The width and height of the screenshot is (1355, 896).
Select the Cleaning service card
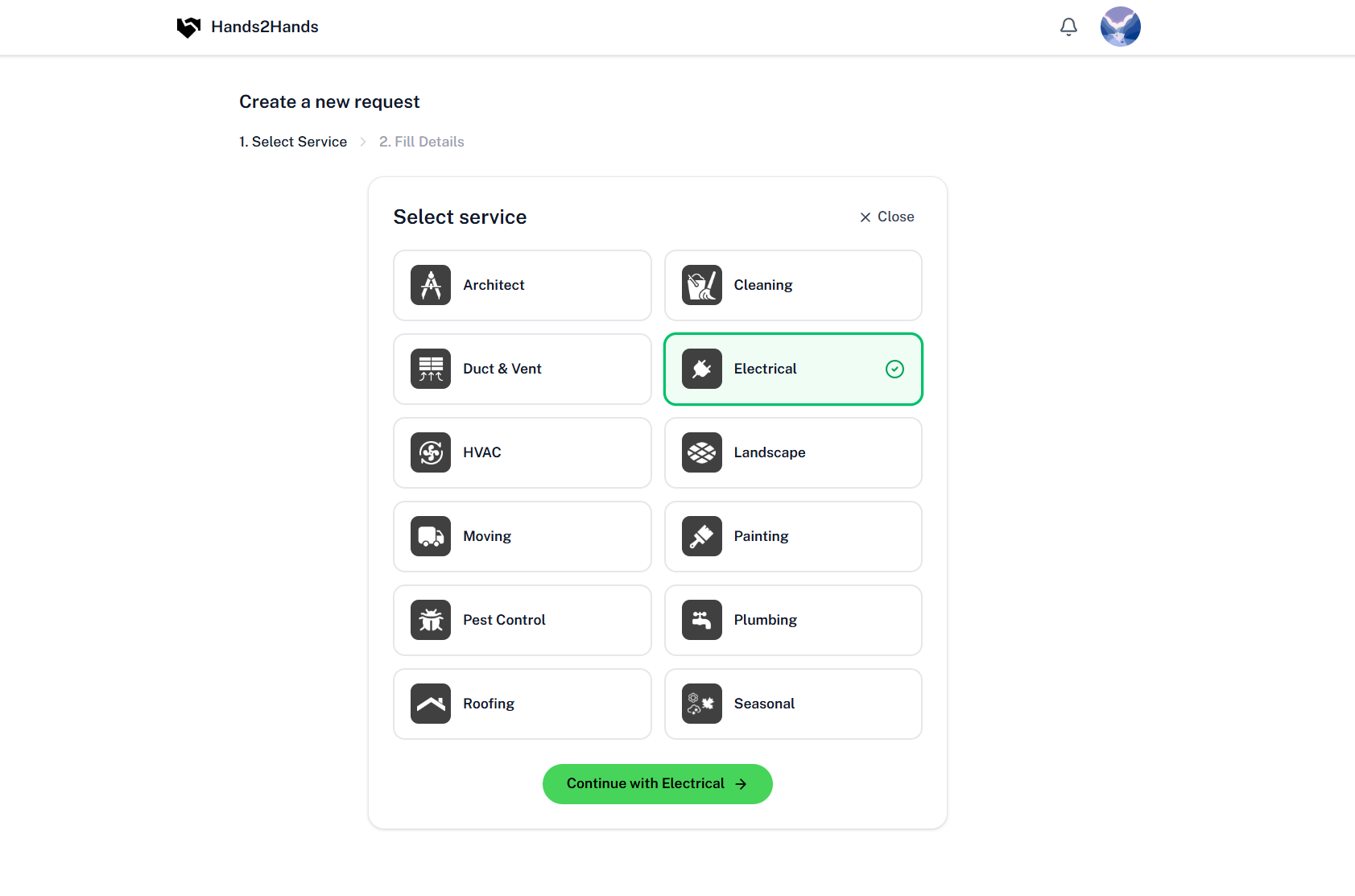click(793, 285)
